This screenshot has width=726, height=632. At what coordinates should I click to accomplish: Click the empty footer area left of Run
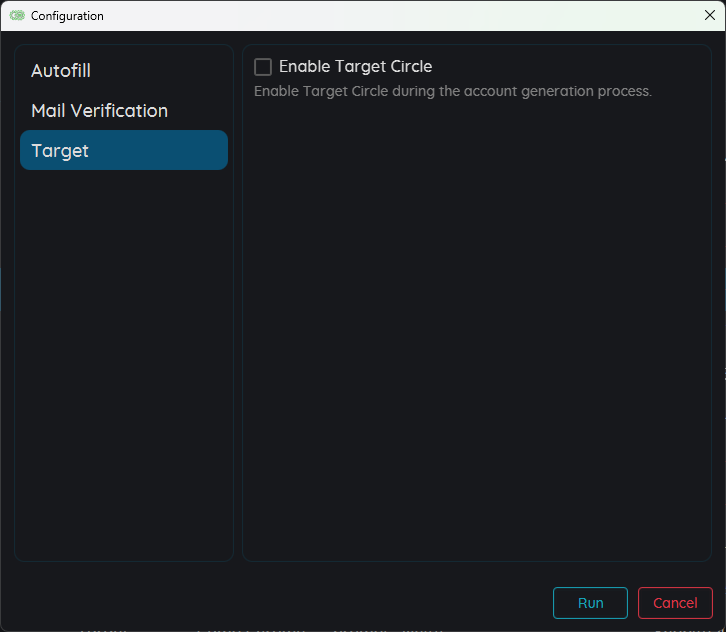click(x=280, y=603)
